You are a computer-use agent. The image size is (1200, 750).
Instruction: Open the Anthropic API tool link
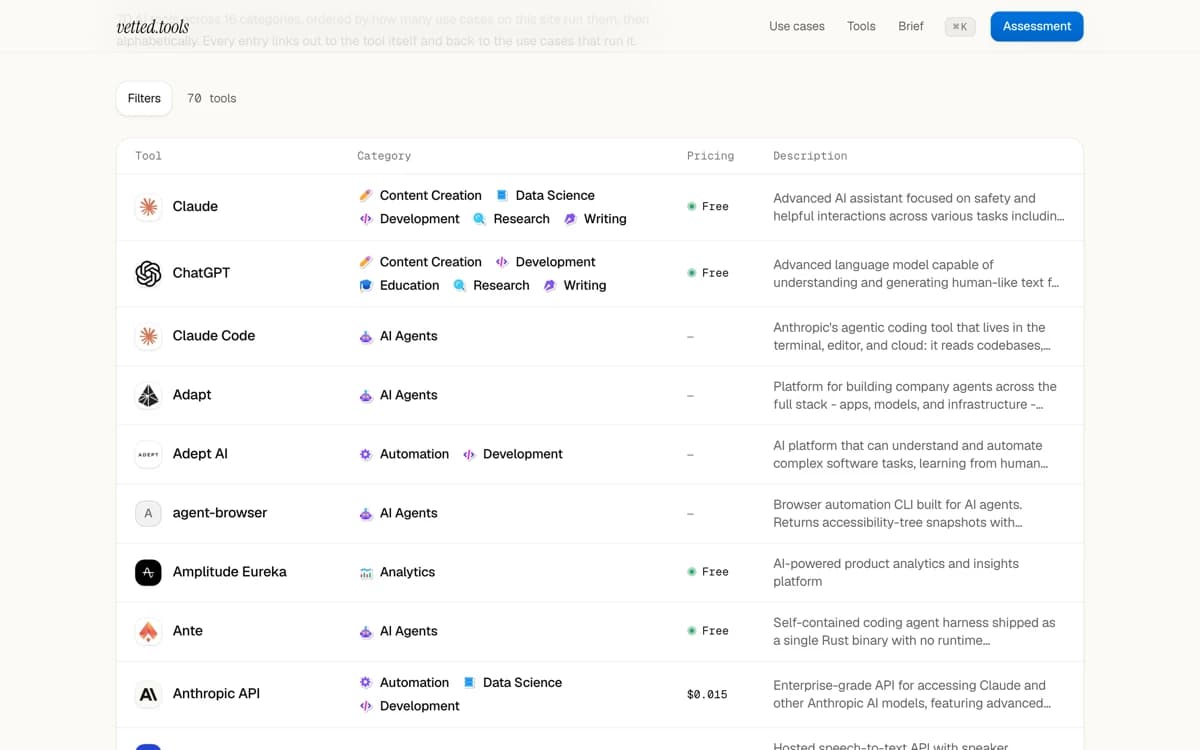point(216,694)
